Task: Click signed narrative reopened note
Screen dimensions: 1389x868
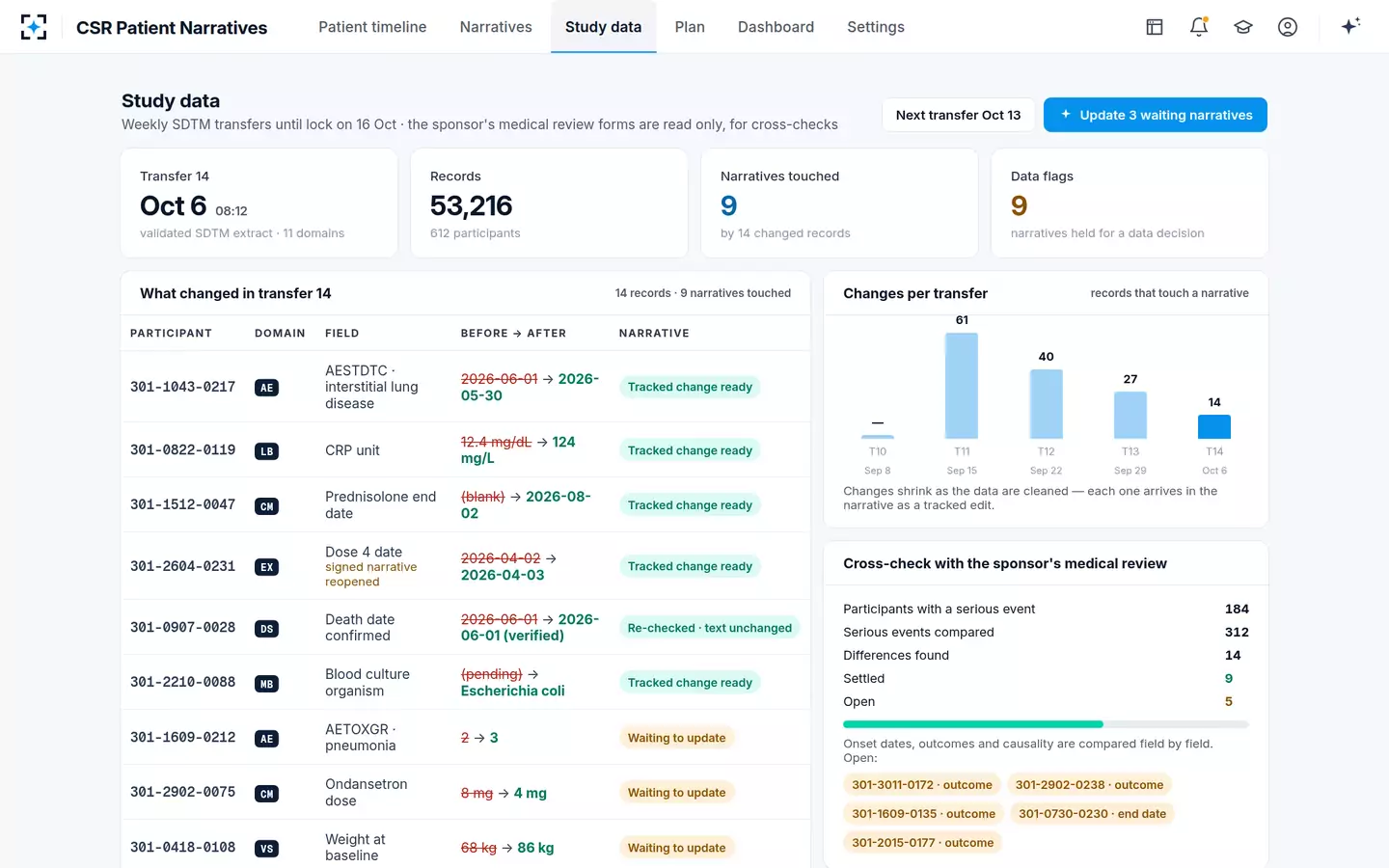Action: coord(371,575)
